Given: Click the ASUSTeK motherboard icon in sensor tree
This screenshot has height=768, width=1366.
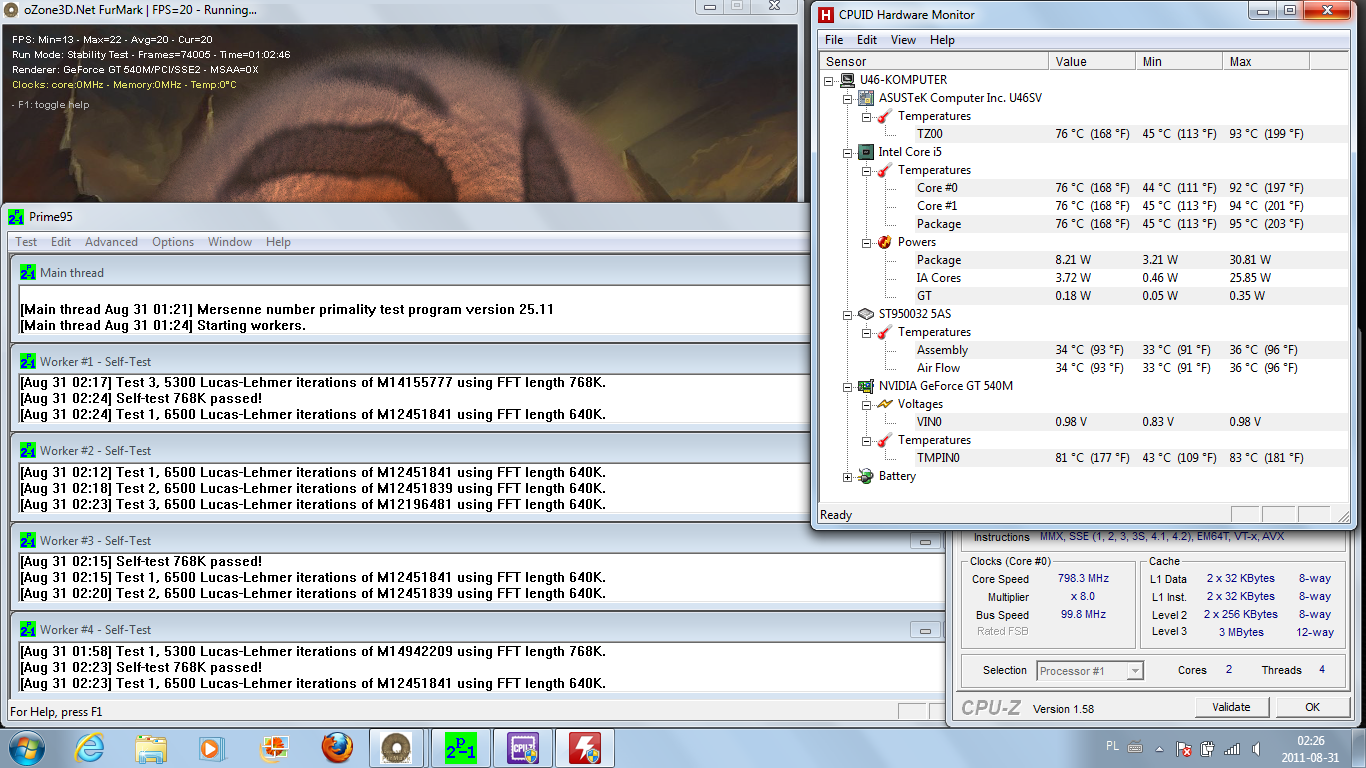Looking at the screenshot, I should (866, 98).
